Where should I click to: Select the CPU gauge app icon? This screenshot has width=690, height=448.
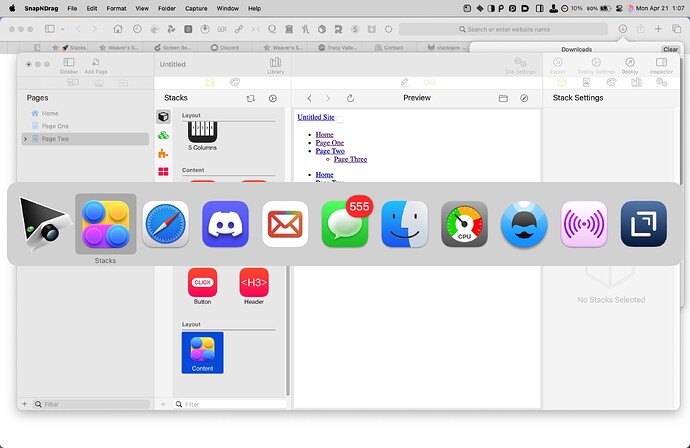(464, 224)
